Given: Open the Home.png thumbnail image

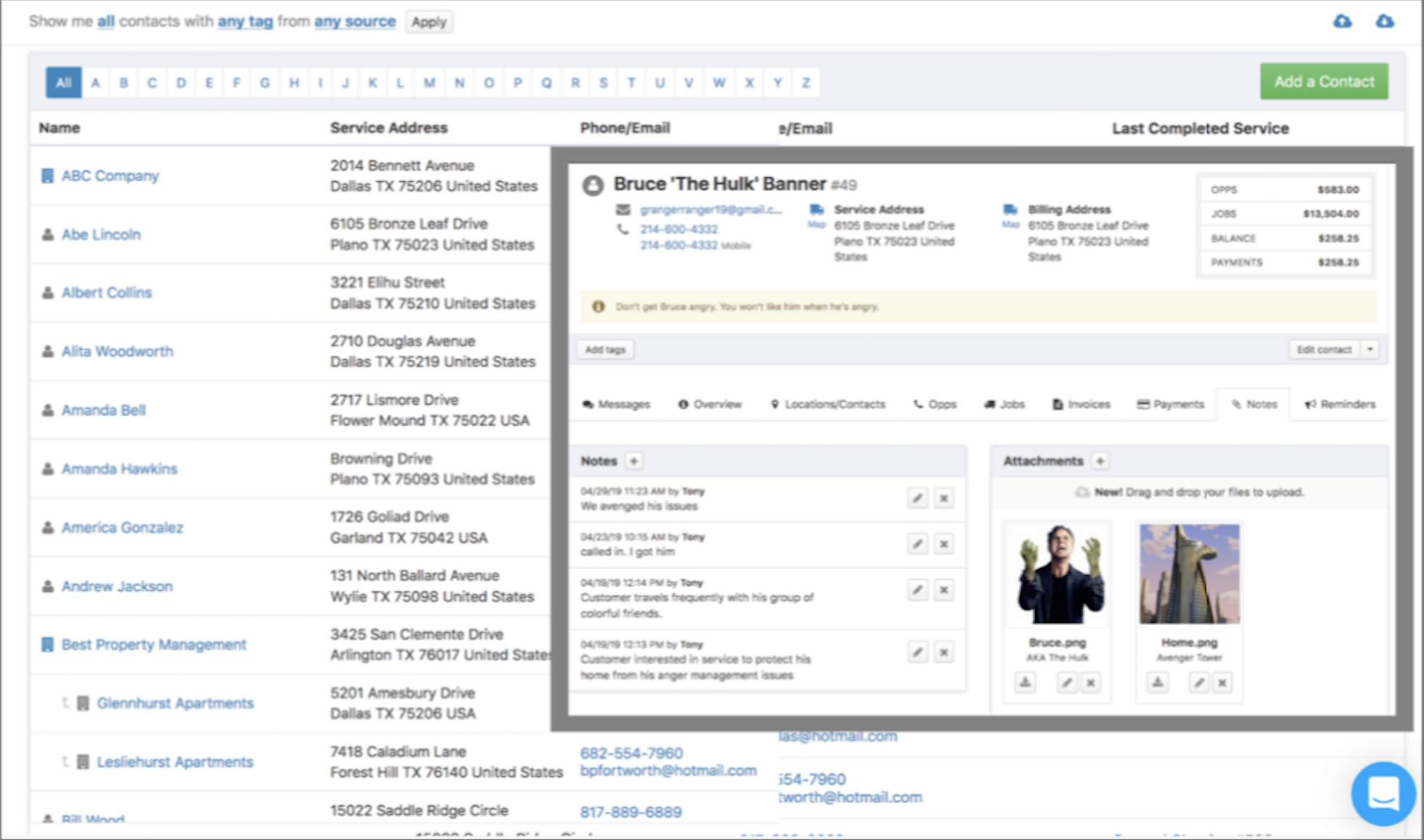Looking at the screenshot, I should tap(1189, 574).
